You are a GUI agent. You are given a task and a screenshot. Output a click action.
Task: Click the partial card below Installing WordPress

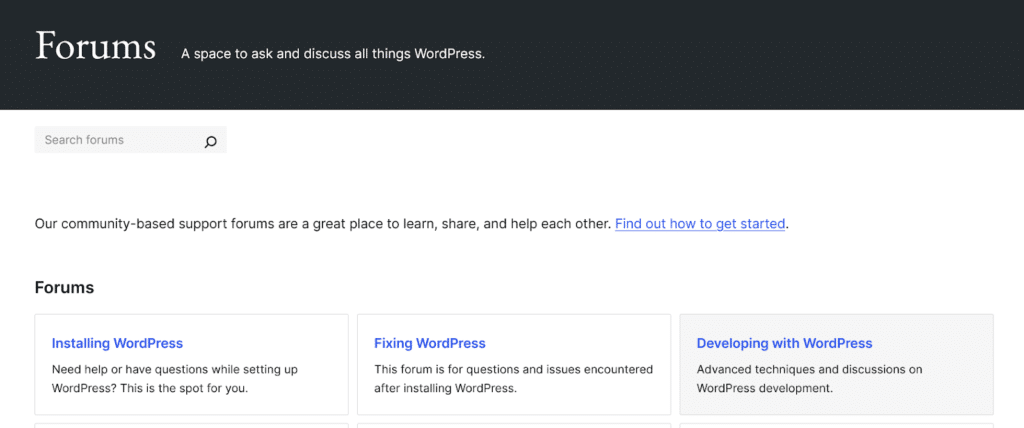pos(191,425)
